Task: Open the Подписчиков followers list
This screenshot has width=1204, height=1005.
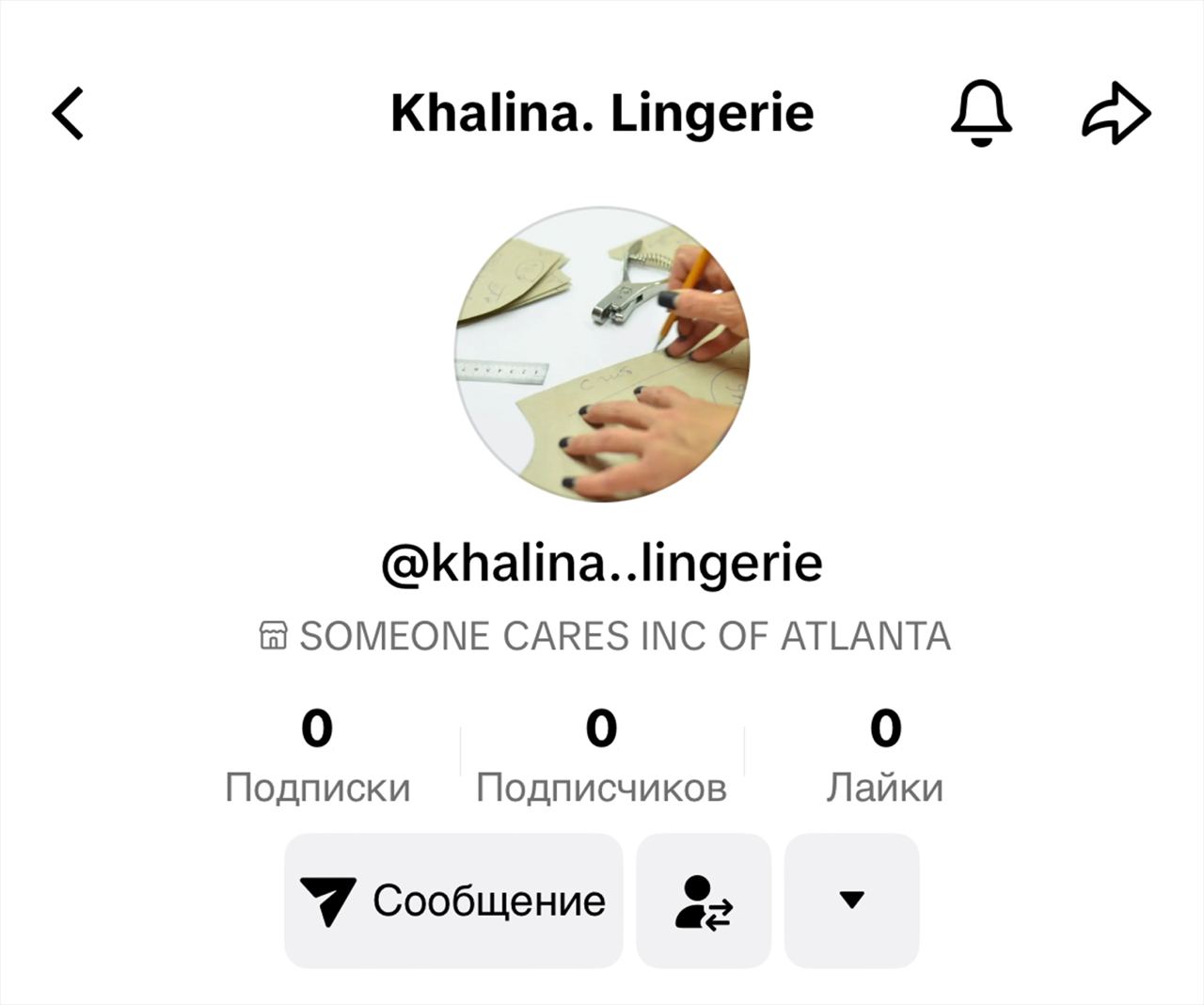Action: 601,788
